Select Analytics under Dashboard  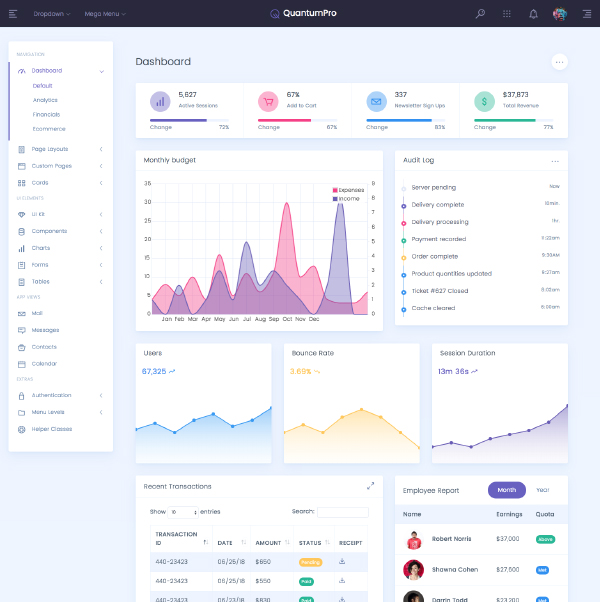[x=45, y=100]
